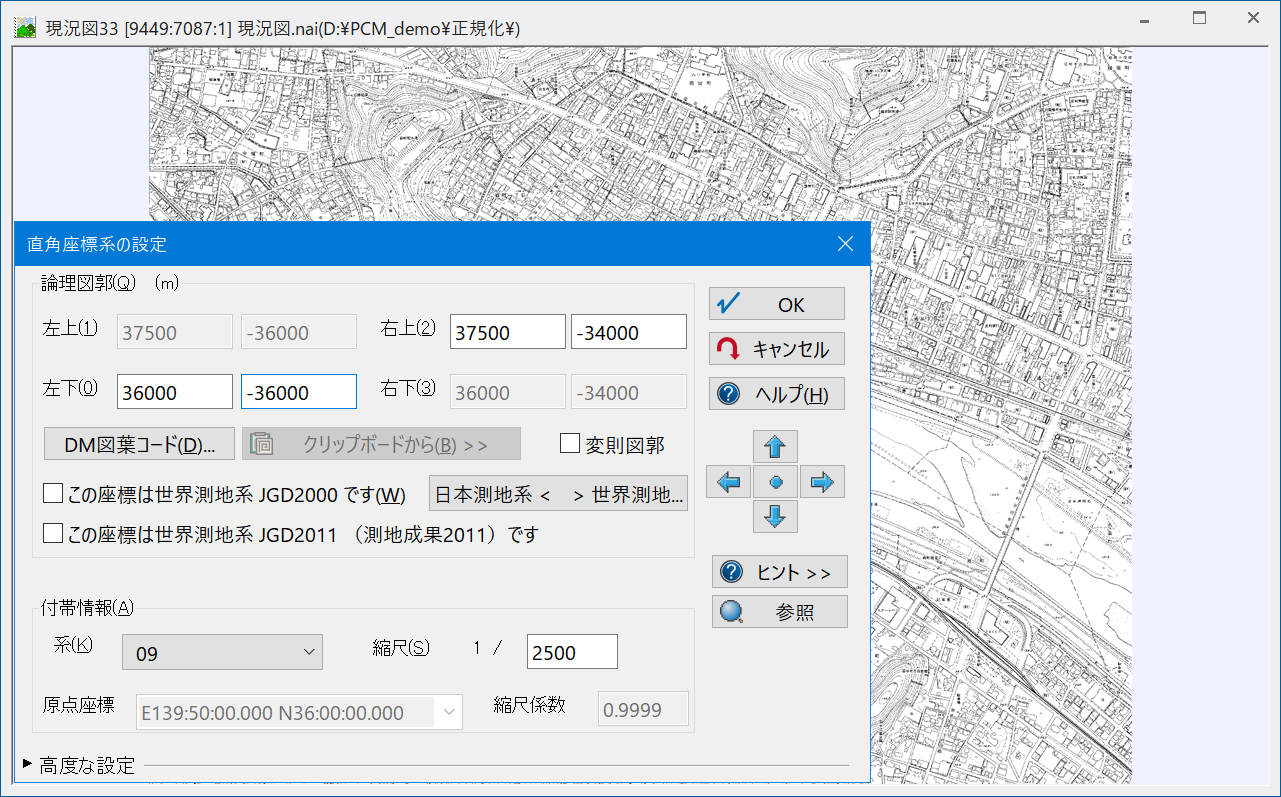Open the DM図葉コード dialog button
Screen dimensions: 1281x797
pyautogui.click(x=139, y=445)
